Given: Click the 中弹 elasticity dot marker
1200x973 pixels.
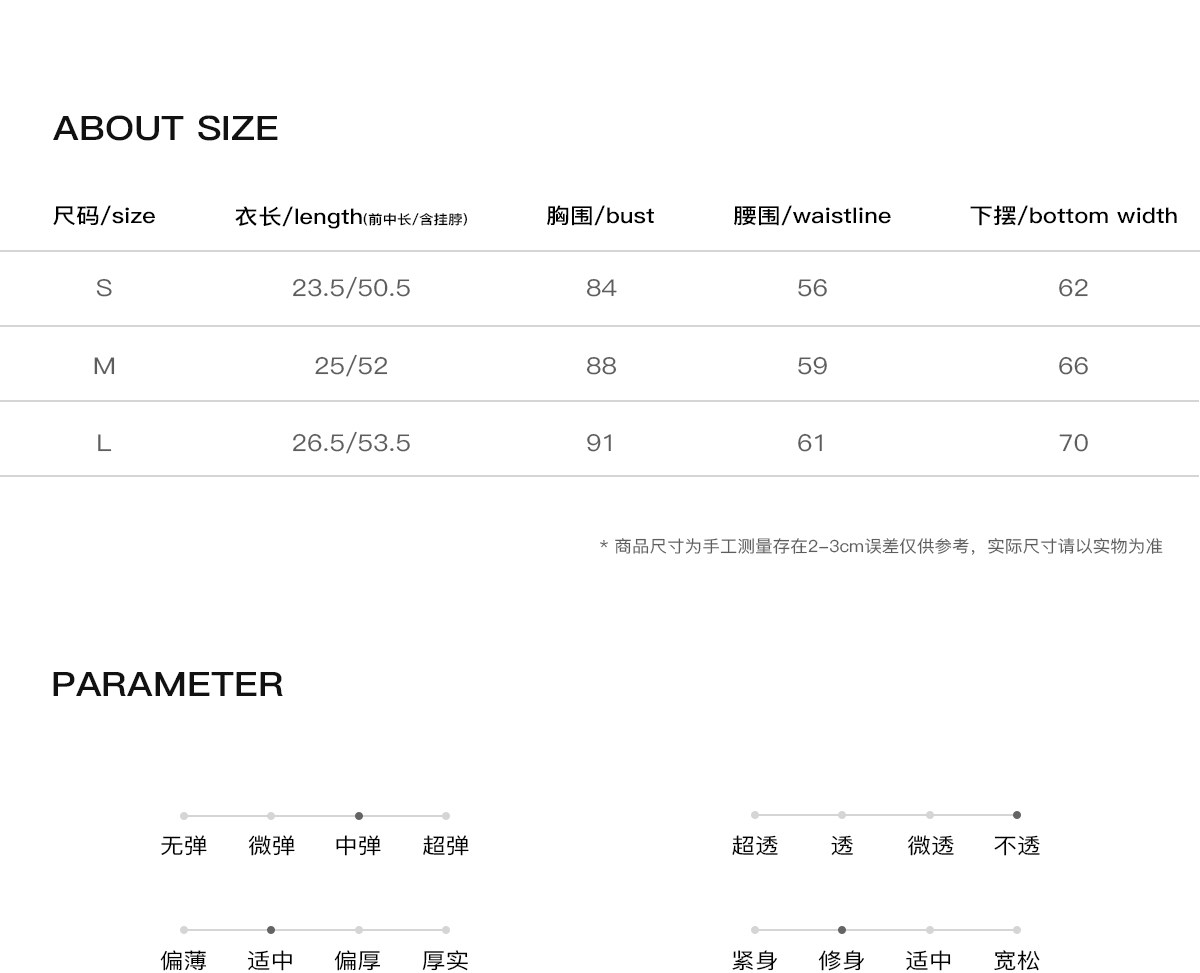Looking at the screenshot, I should [x=359, y=816].
